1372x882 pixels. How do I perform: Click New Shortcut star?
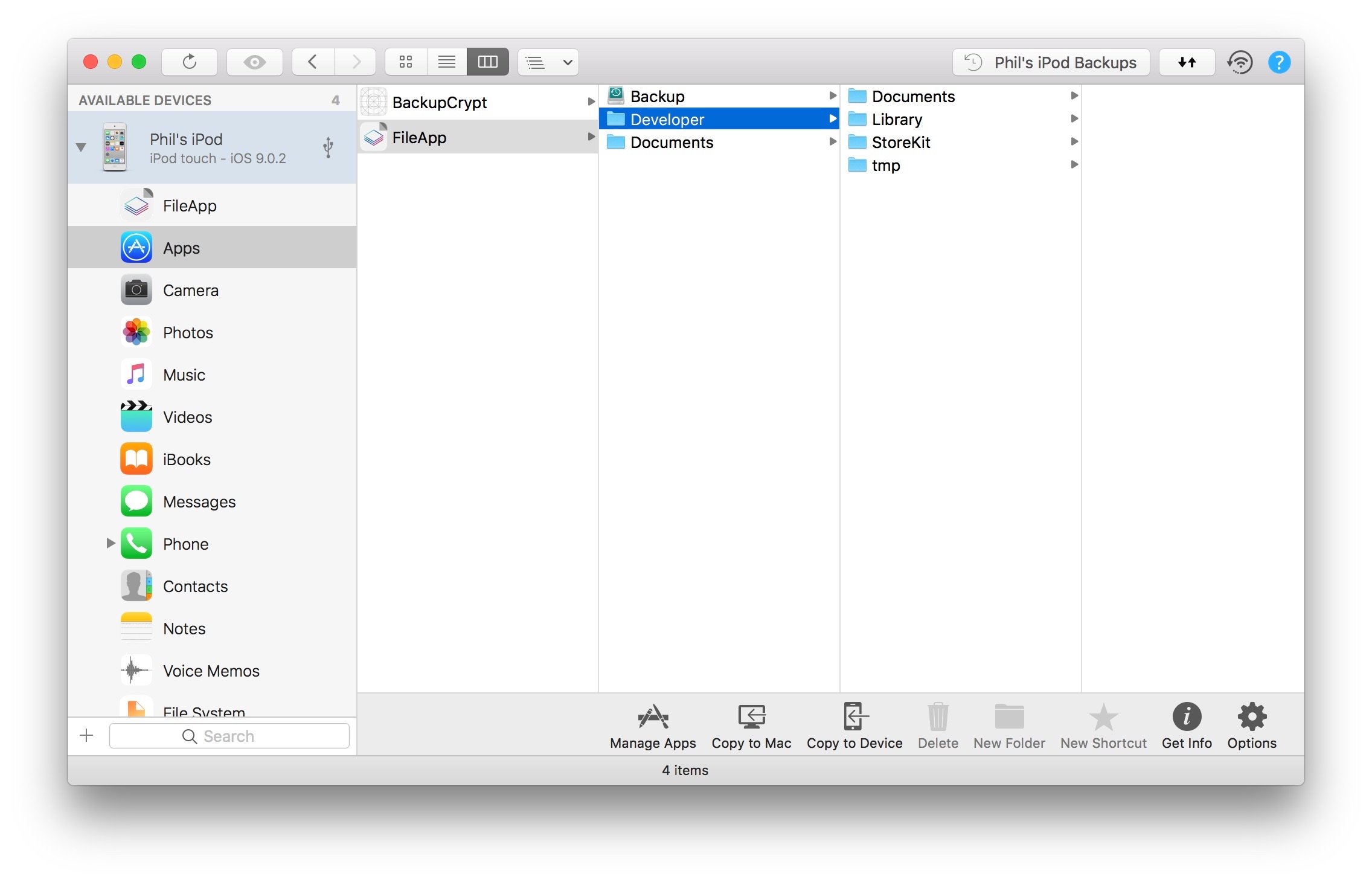(x=1103, y=726)
